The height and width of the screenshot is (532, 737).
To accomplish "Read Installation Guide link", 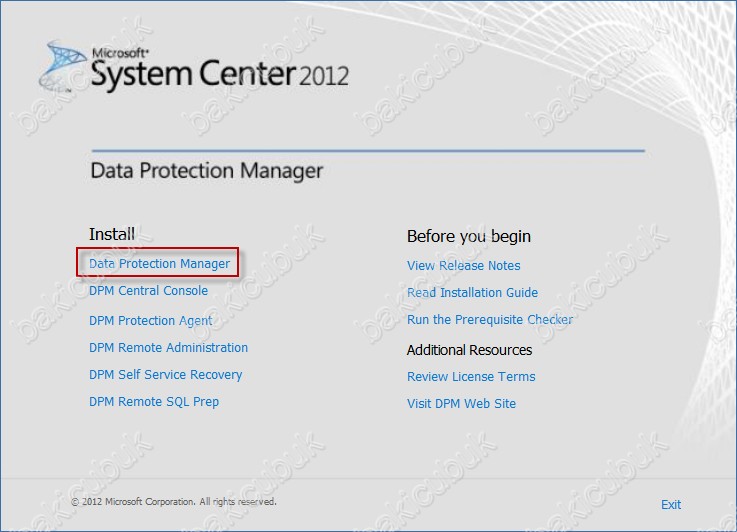I will coord(472,292).
